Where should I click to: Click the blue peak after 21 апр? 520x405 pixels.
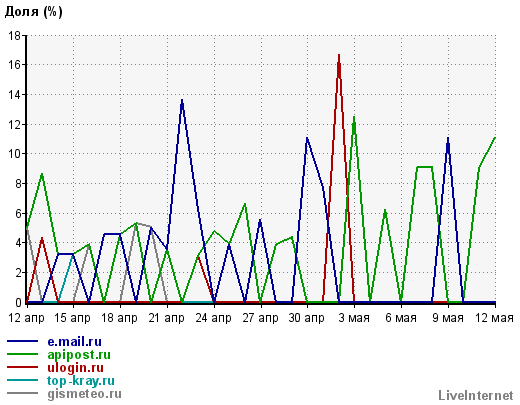182,101
